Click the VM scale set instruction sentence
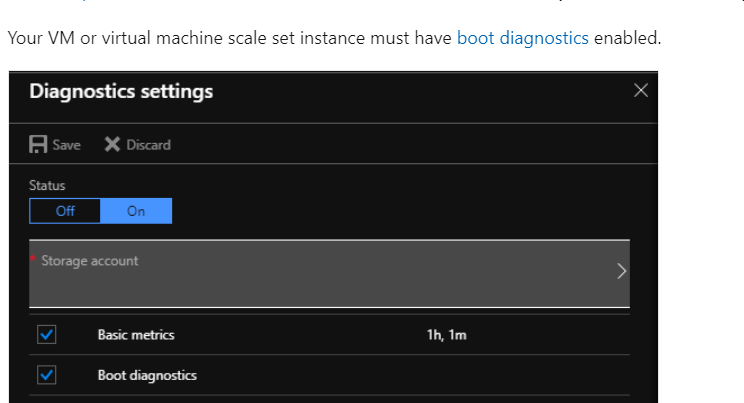Image resolution: width=744 pixels, height=403 pixels. point(335,38)
